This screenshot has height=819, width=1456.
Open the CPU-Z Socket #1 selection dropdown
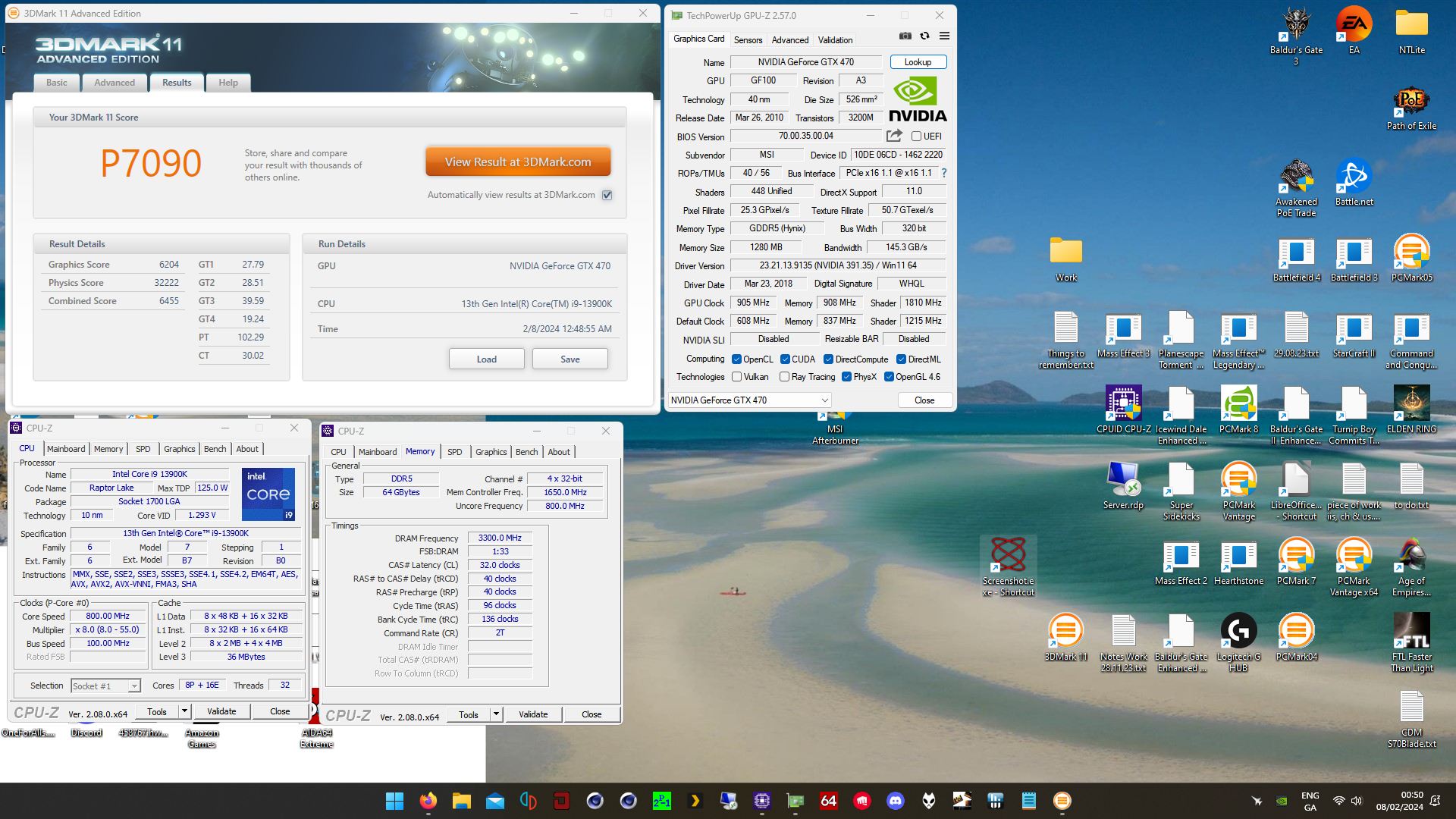105,686
